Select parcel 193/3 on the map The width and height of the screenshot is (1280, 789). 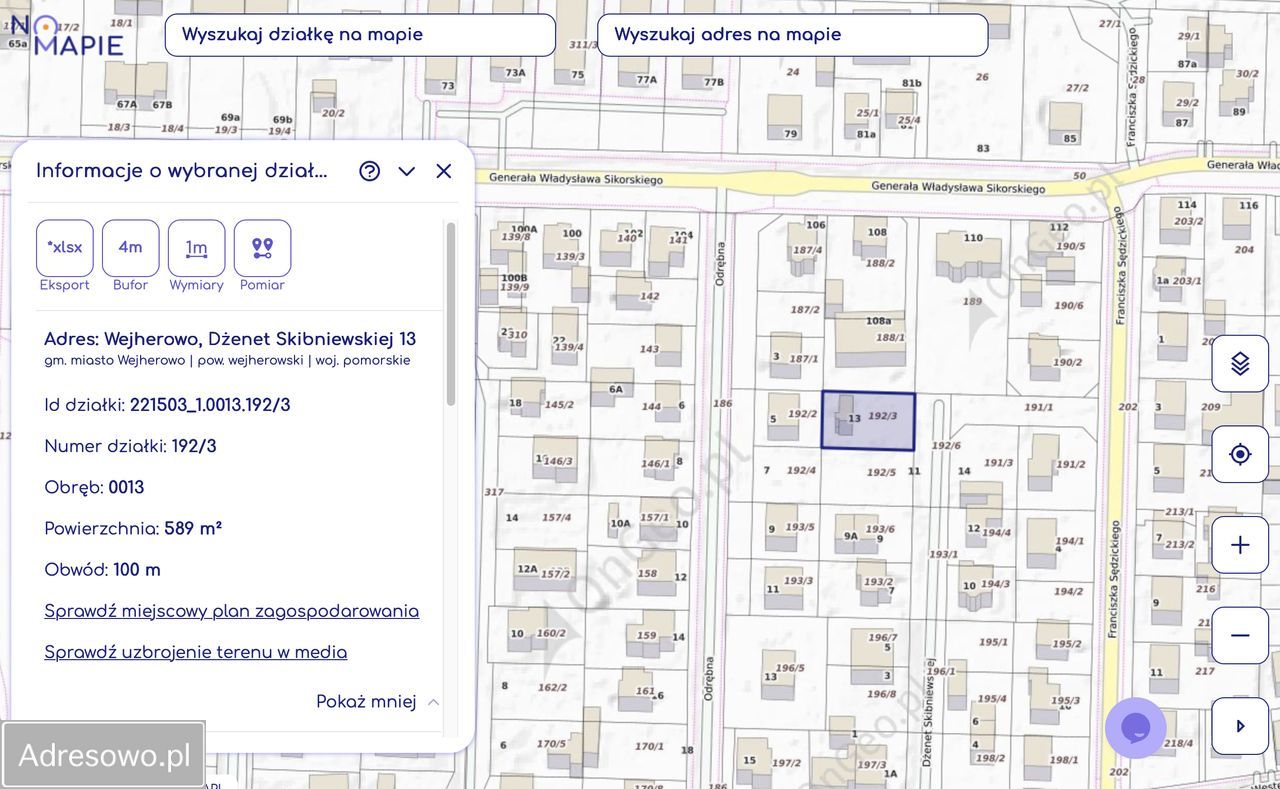coord(798,581)
